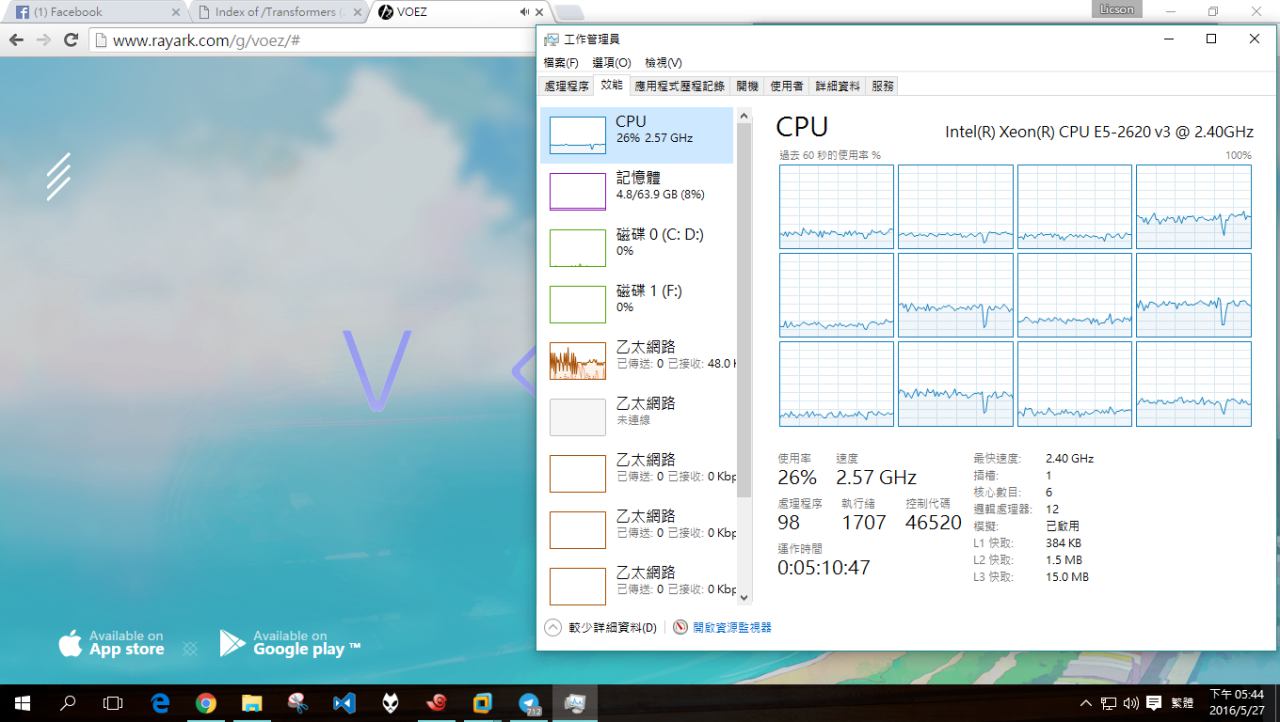Mute the VOEZ tab audio icon
1280x722 pixels.
click(524, 12)
